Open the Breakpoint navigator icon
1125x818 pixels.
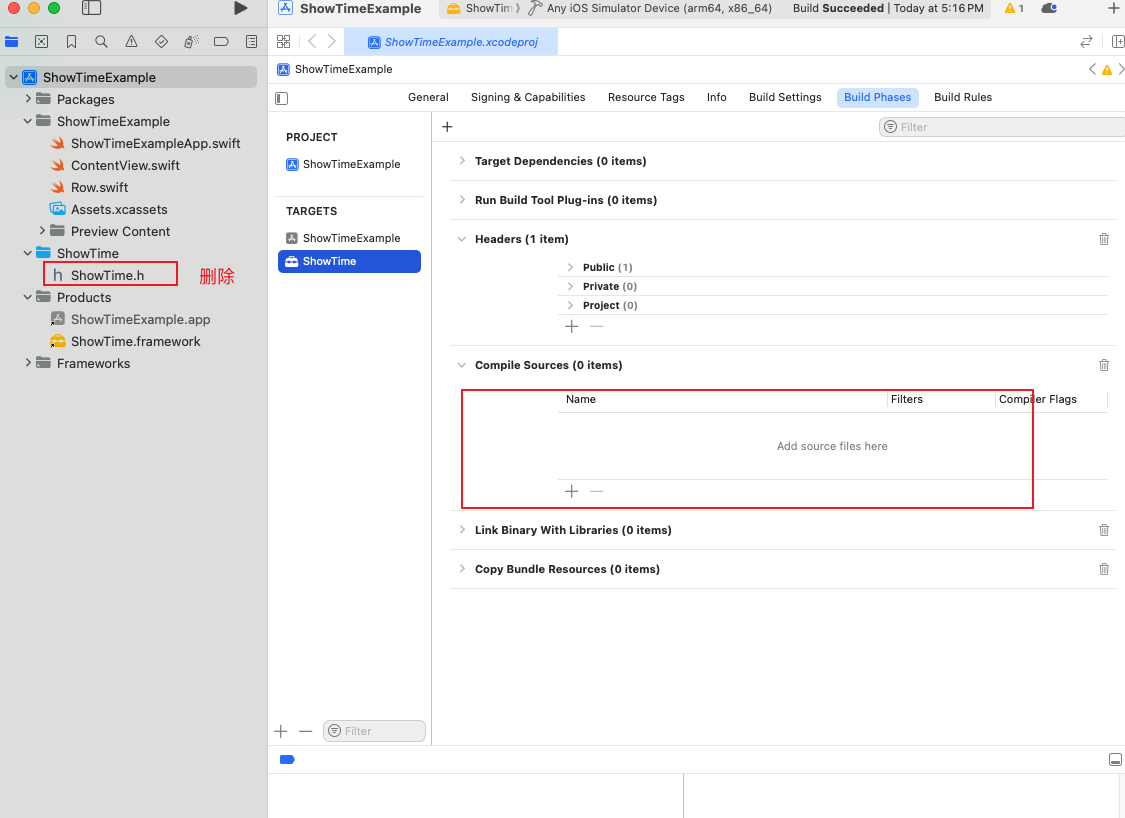tap(221, 42)
